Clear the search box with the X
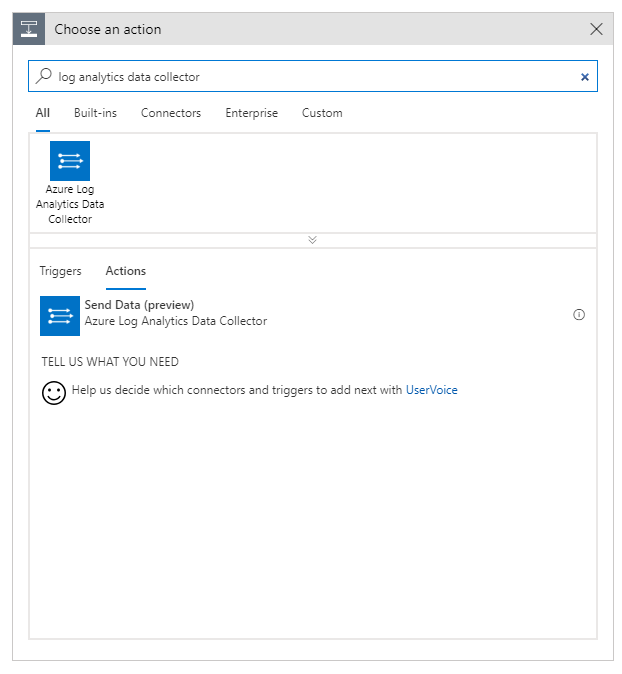Screen dimensions: 622x674 (584, 77)
